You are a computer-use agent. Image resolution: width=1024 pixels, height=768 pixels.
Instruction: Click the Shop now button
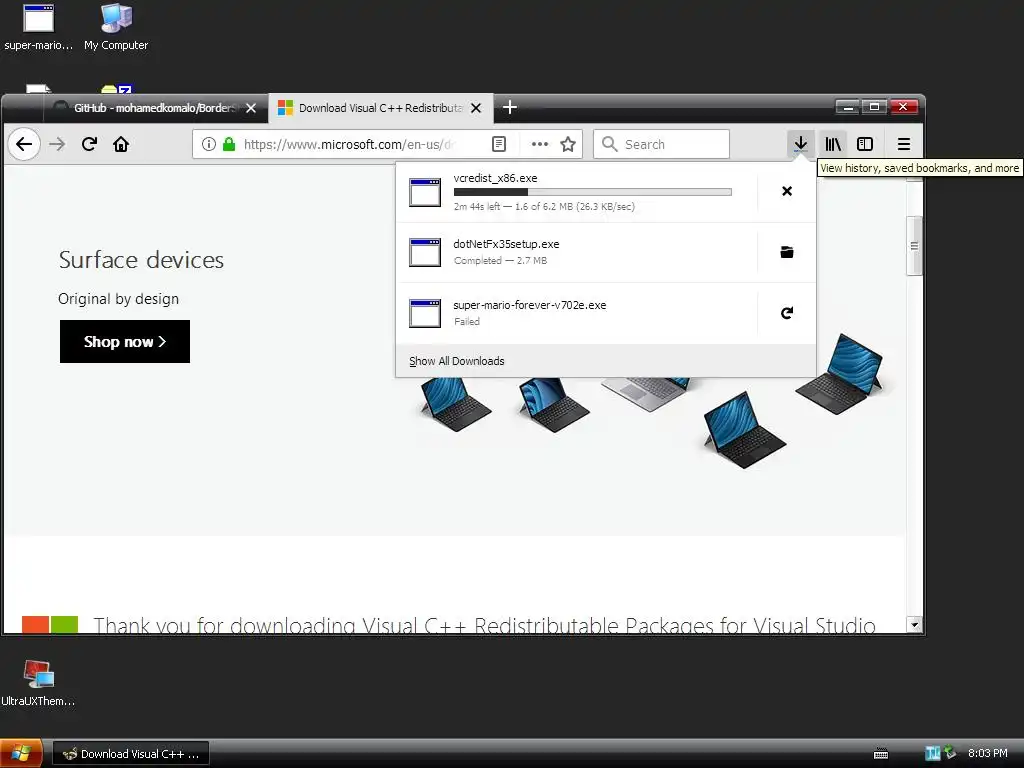(x=125, y=342)
